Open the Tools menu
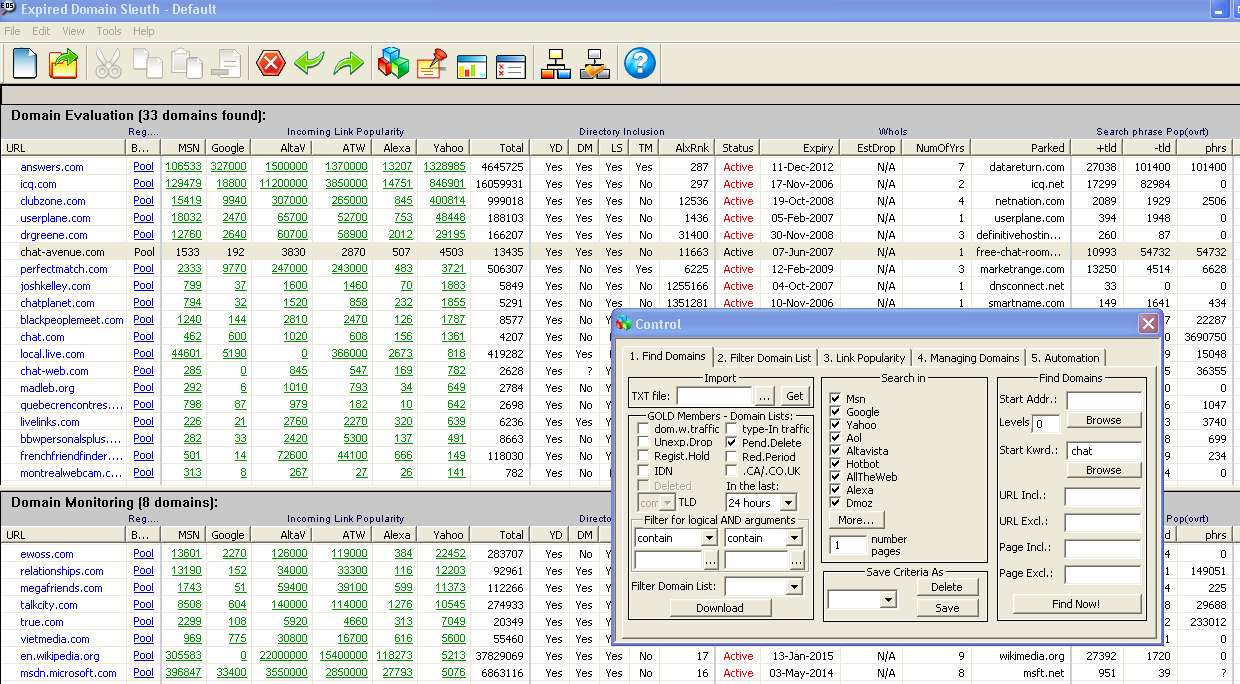 [109, 31]
